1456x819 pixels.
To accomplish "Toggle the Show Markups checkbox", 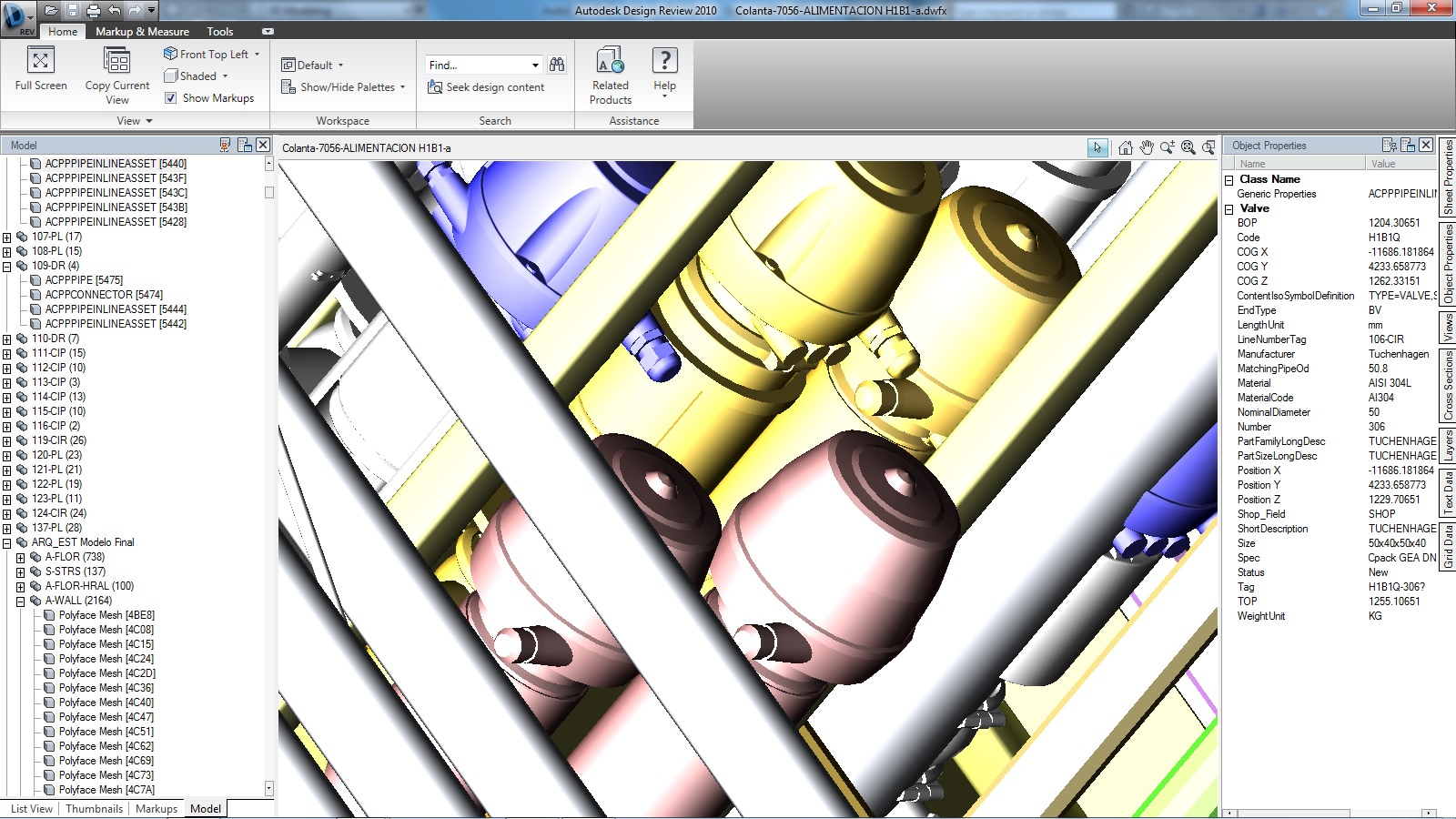I will coord(172,97).
